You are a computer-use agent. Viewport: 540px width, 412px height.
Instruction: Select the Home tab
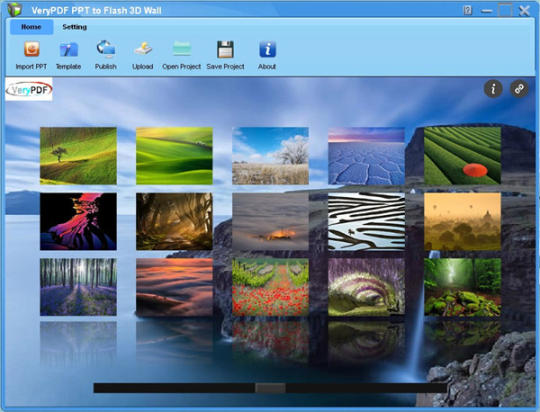pyautogui.click(x=31, y=27)
